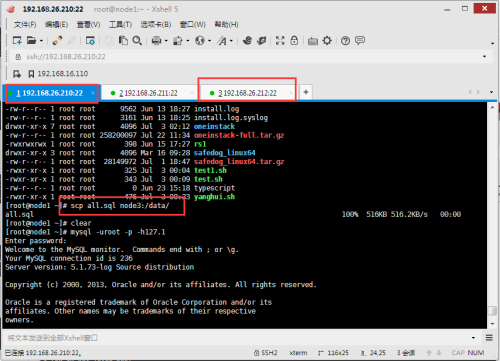Screen dimensions: 500x361
Task: Close the 192.168.26.212:22 tab
Action: 291,93
